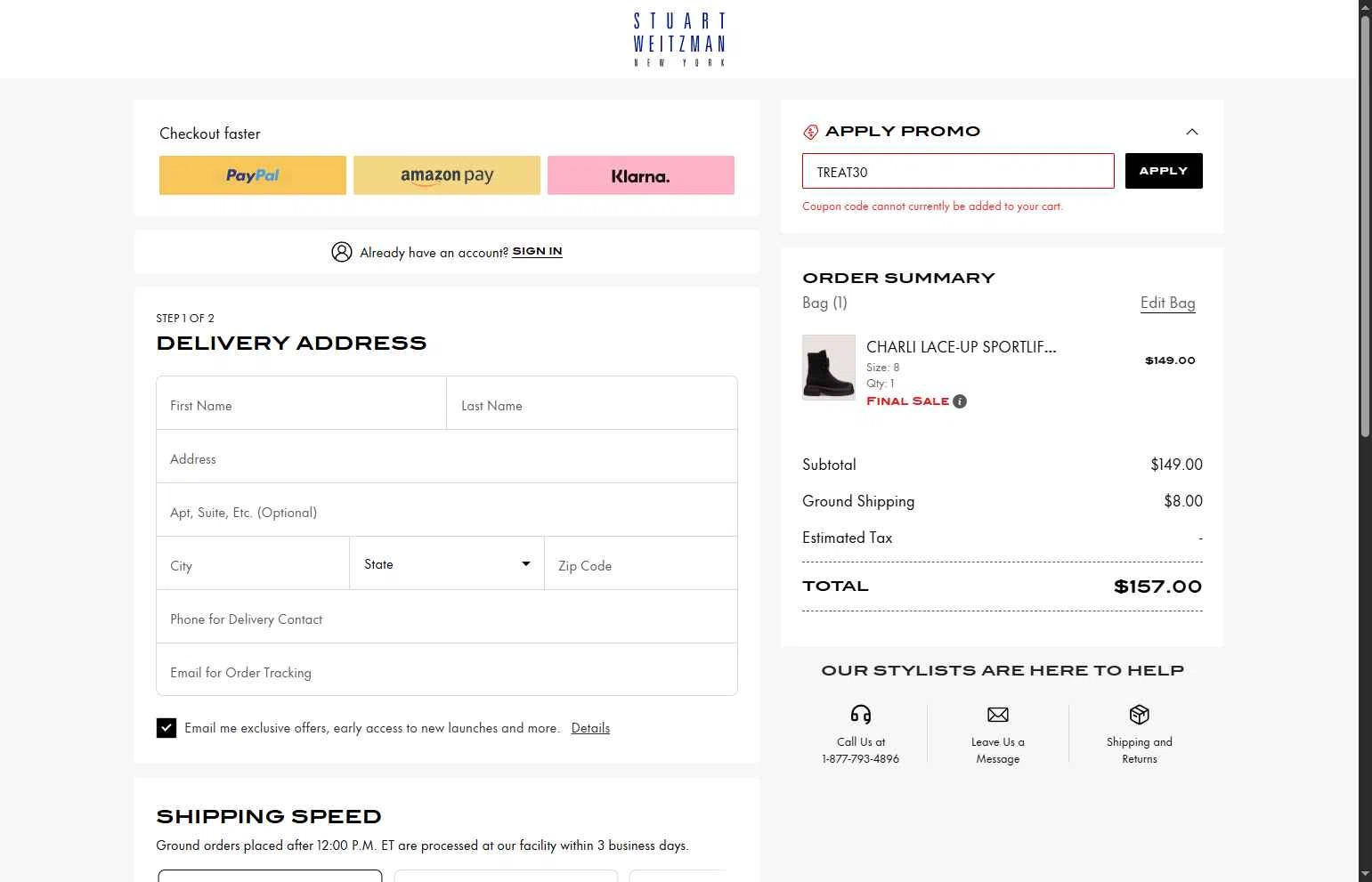The height and width of the screenshot is (882, 1372).
Task: Click the promo tag icon
Action: (x=810, y=133)
